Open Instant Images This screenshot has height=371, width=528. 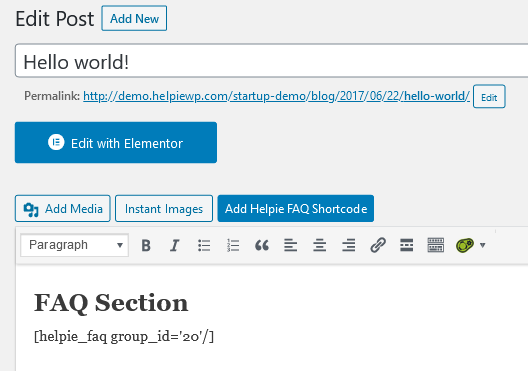click(x=164, y=208)
